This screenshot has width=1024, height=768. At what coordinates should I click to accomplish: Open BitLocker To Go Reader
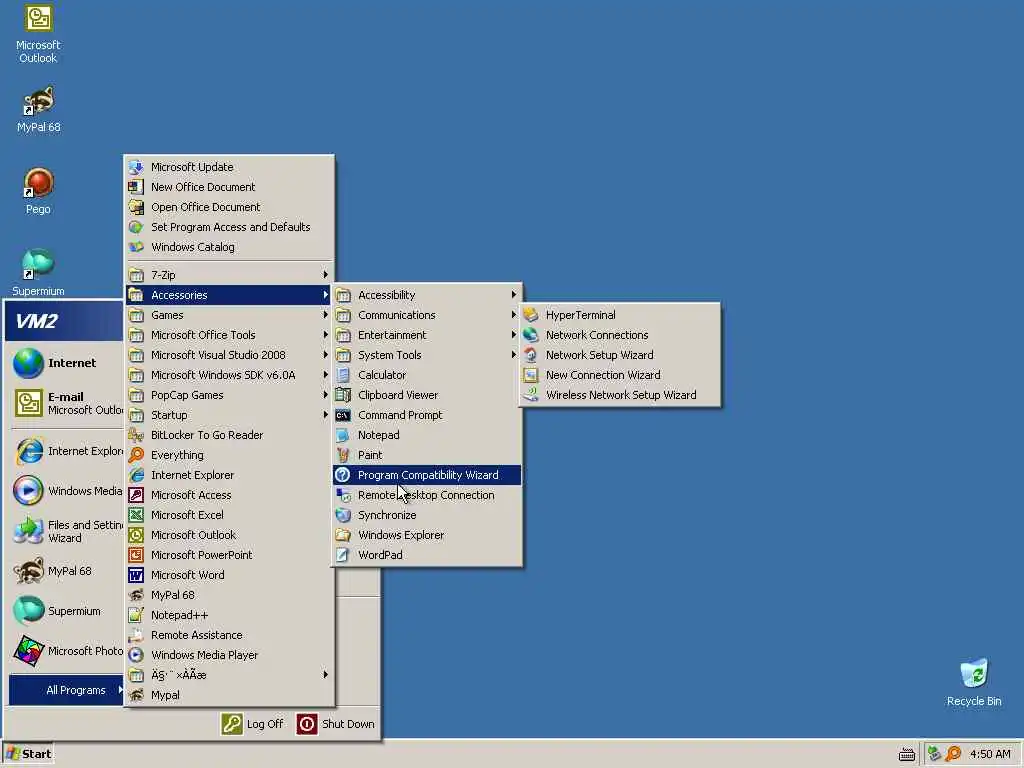[x=229, y=435]
